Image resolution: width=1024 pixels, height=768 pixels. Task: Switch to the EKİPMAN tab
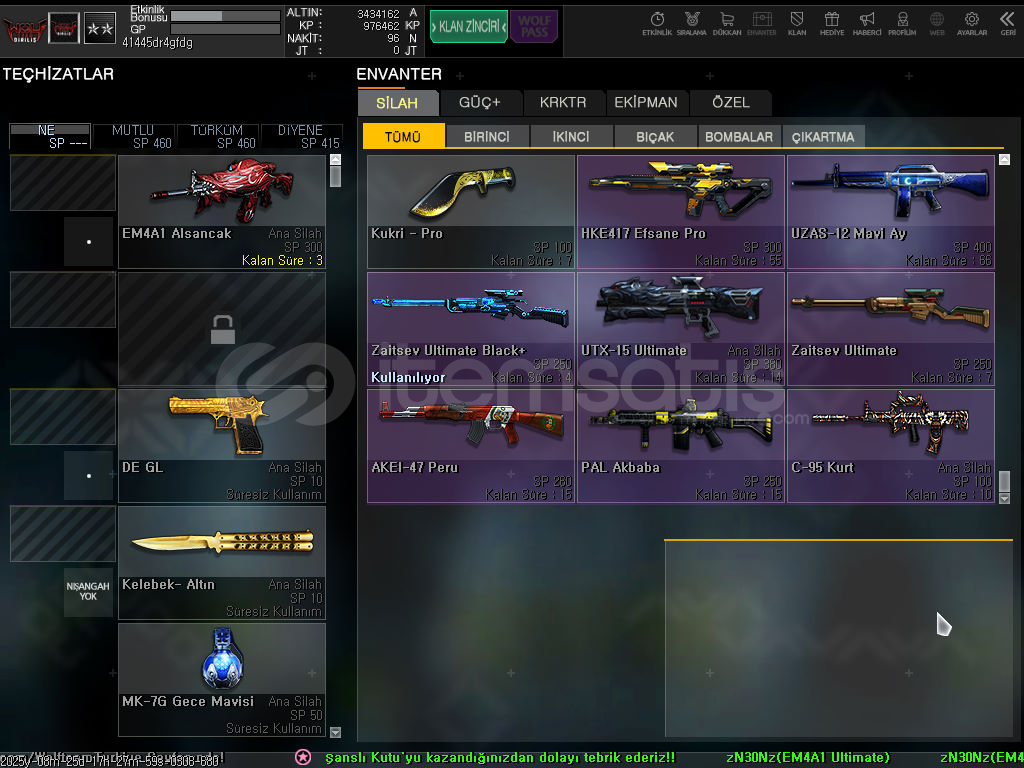[x=646, y=103]
